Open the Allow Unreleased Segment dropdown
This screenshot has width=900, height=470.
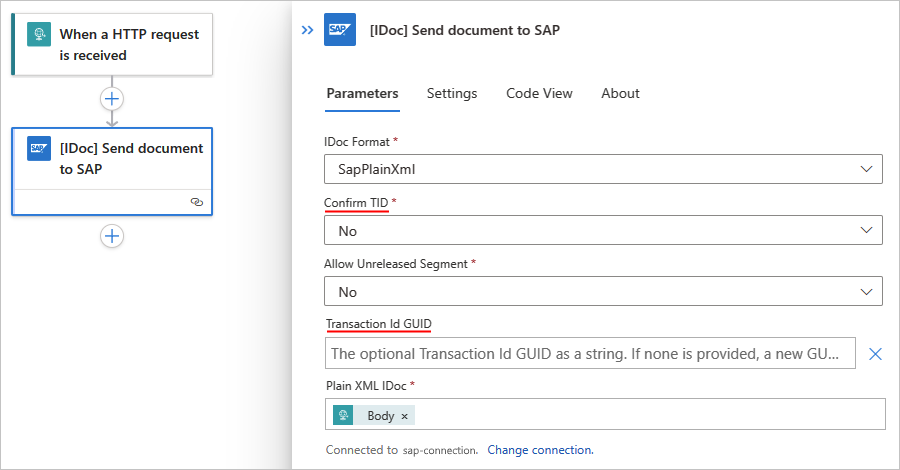(603, 292)
